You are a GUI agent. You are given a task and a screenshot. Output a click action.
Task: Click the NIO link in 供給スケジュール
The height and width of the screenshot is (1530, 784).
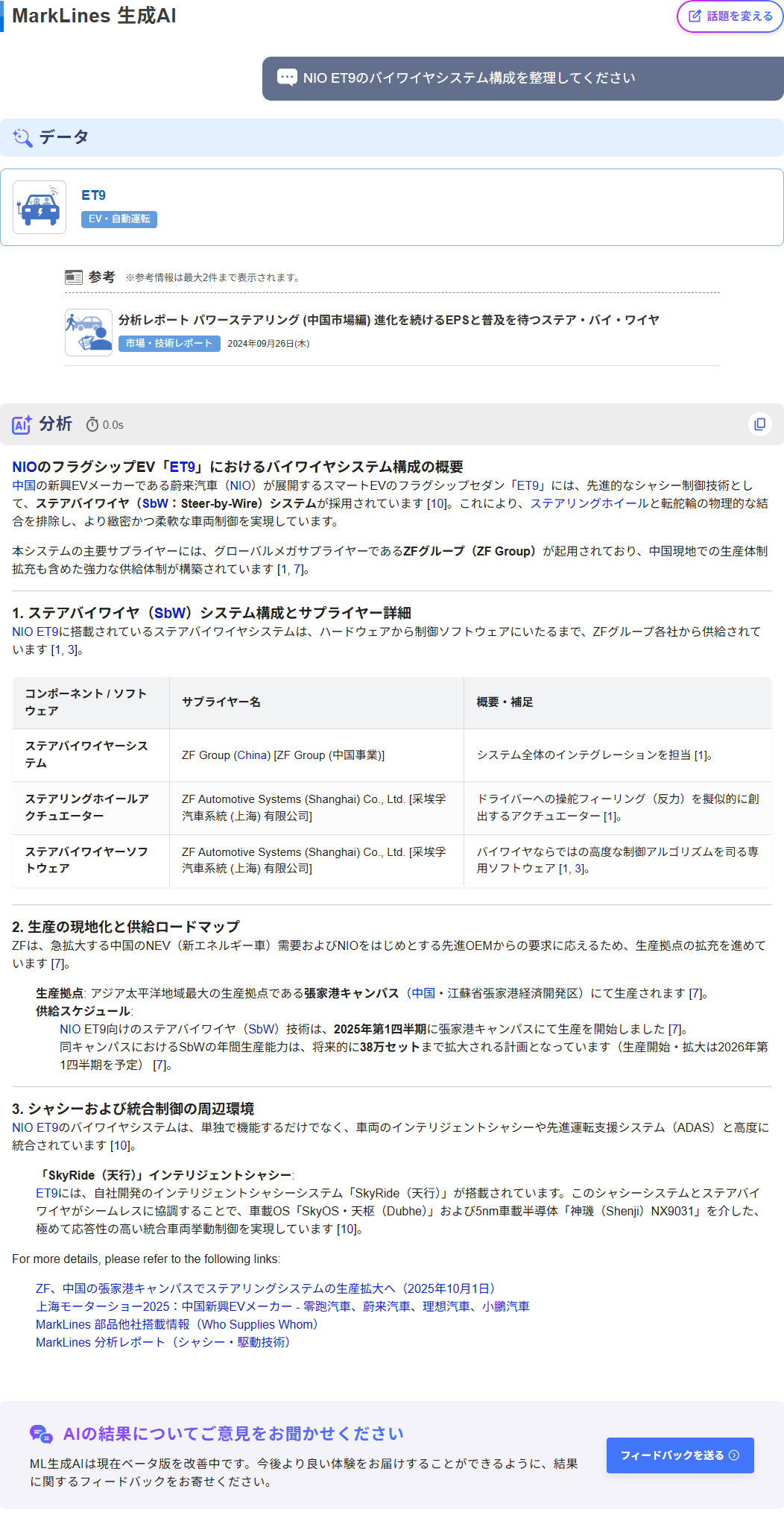click(70, 1029)
